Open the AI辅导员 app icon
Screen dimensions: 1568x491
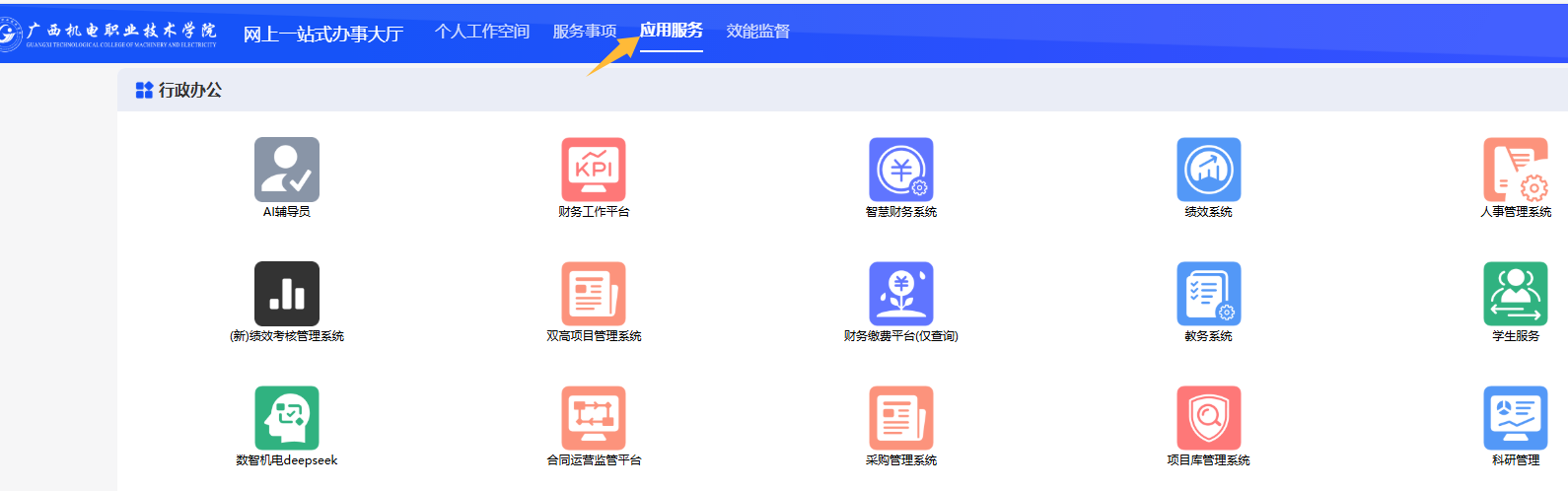[286, 170]
